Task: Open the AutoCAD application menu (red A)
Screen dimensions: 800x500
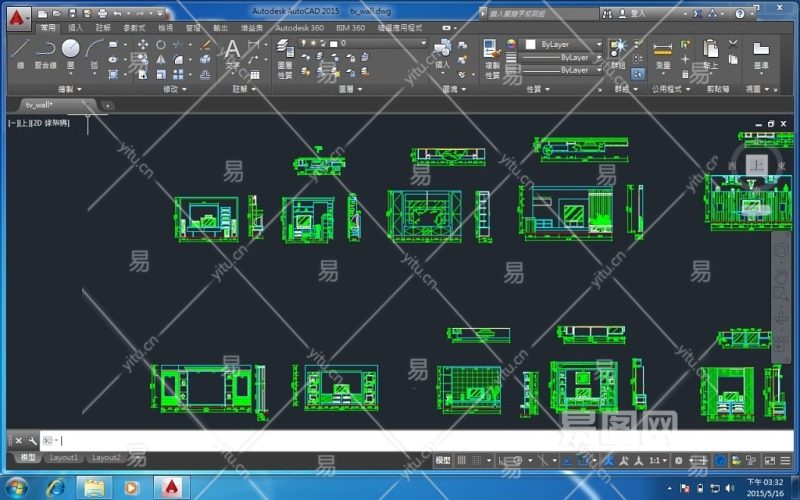Action: (18, 18)
